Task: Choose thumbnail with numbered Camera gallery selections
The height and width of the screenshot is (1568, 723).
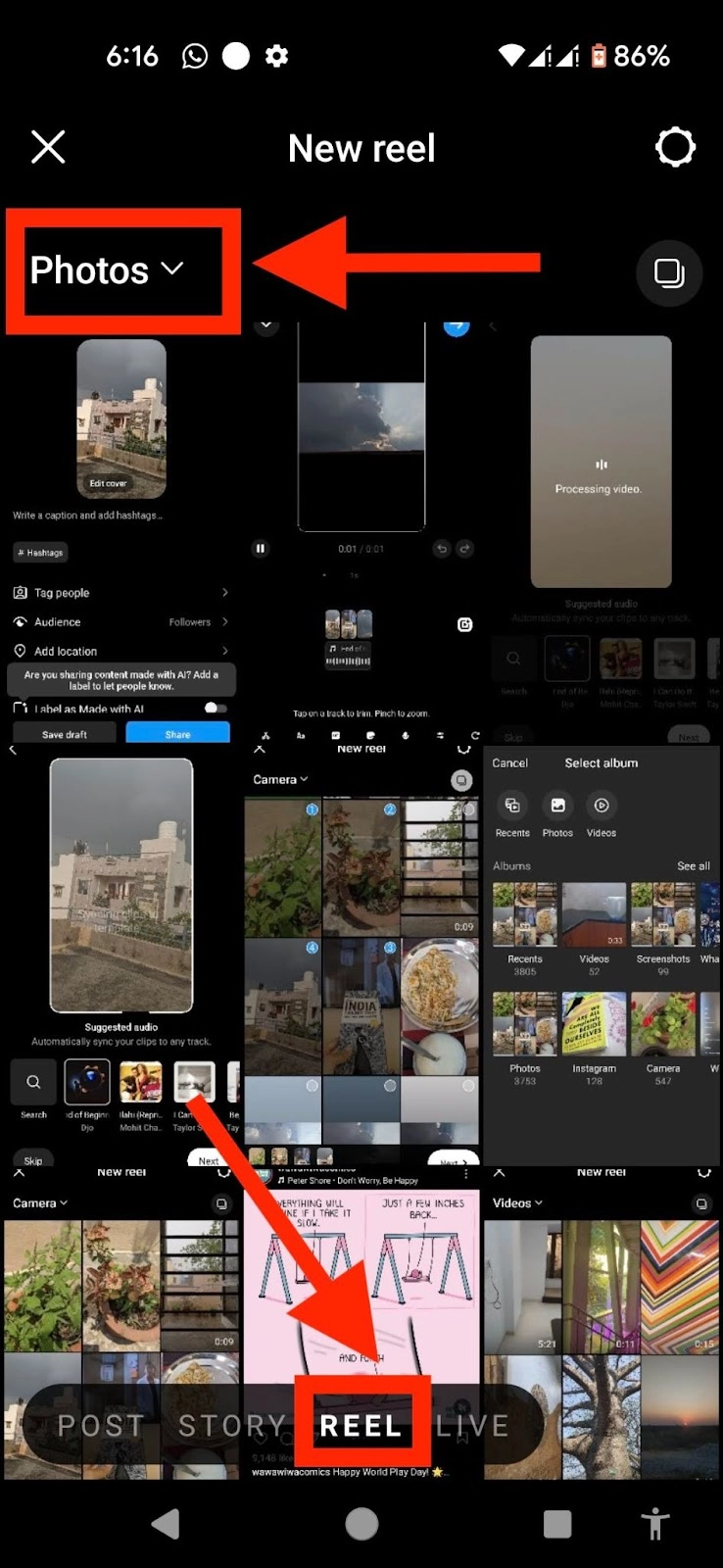Action: tap(361, 955)
